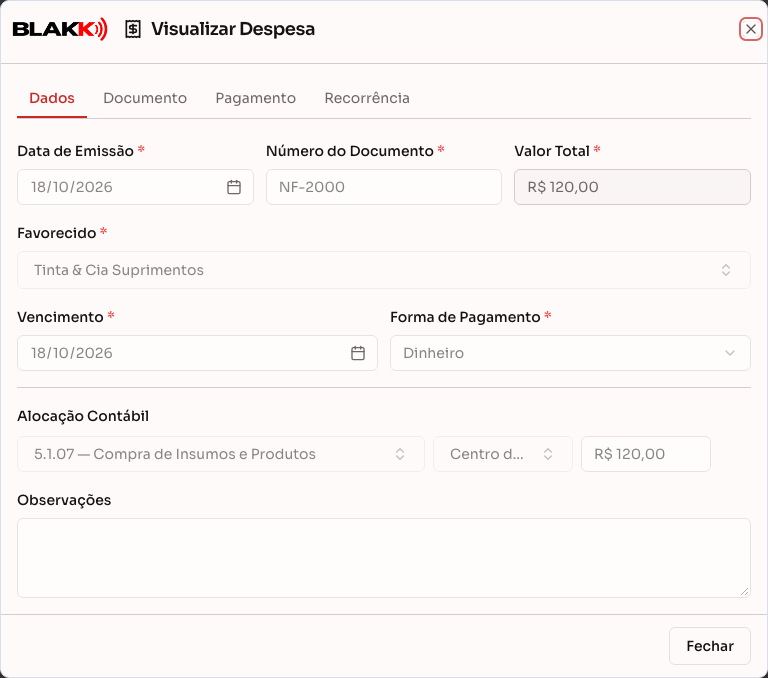Switch to the Dados tab
This screenshot has height=678, width=768.
(52, 98)
